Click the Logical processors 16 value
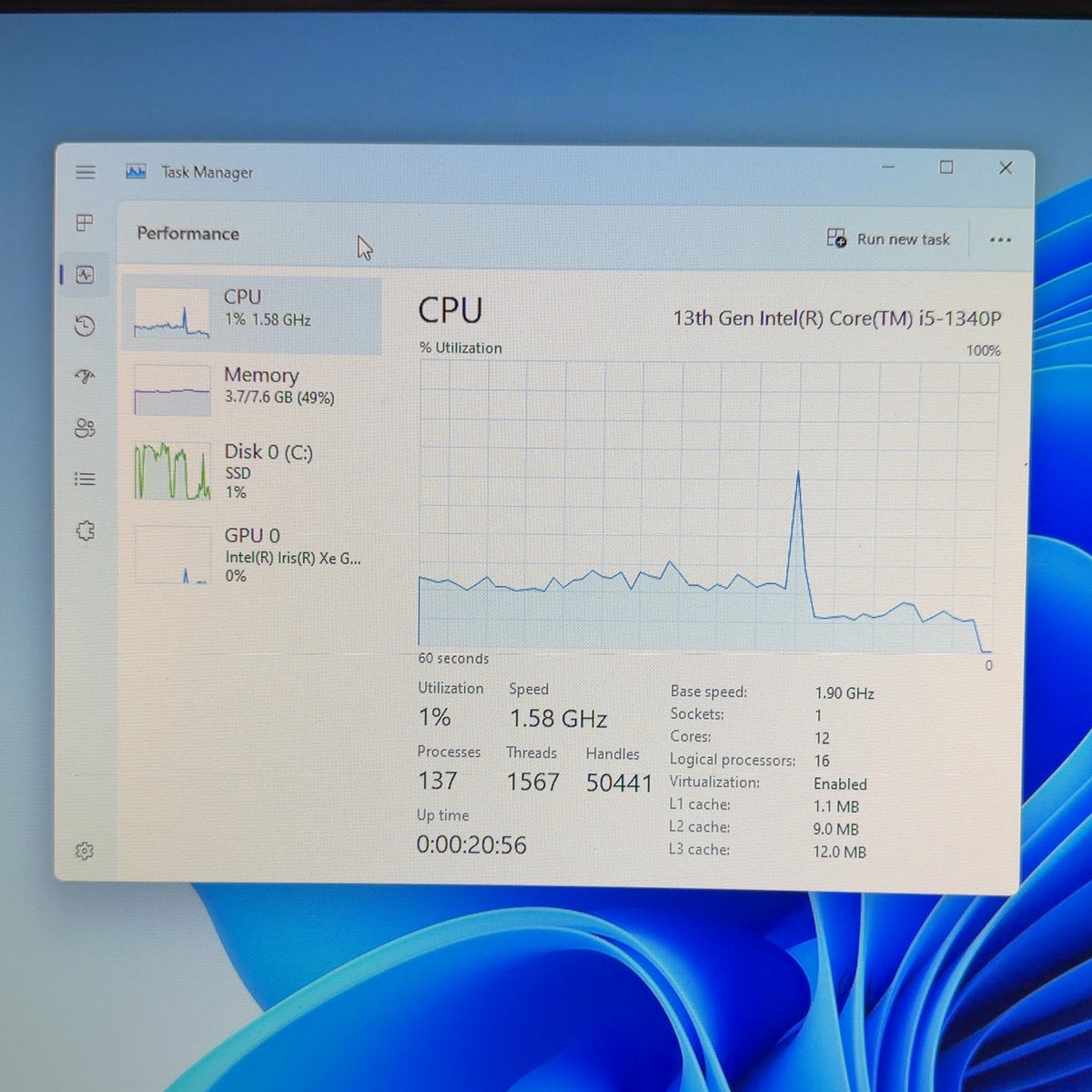Image resolution: width=1092 pixels, height=1092 pixels. click(822, 761)
